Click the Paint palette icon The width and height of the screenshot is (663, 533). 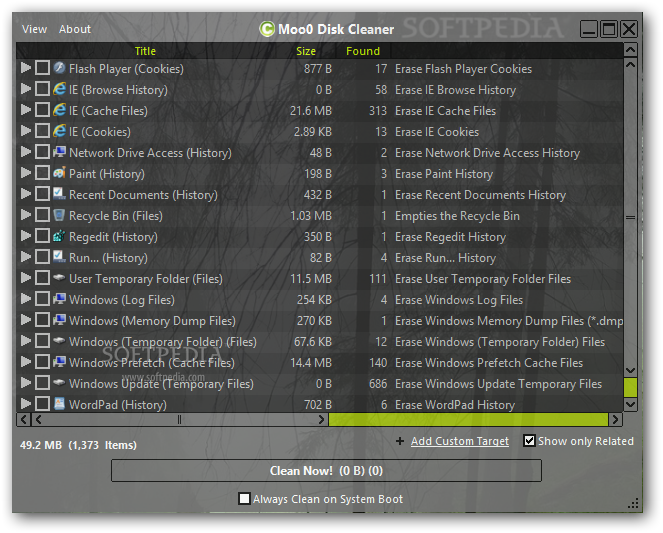click(59, 173)
